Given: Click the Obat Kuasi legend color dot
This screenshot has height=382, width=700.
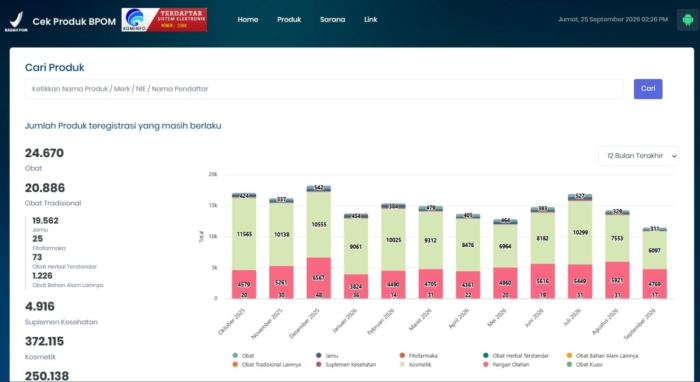Looking at the screenshot, I should (569, 365).
